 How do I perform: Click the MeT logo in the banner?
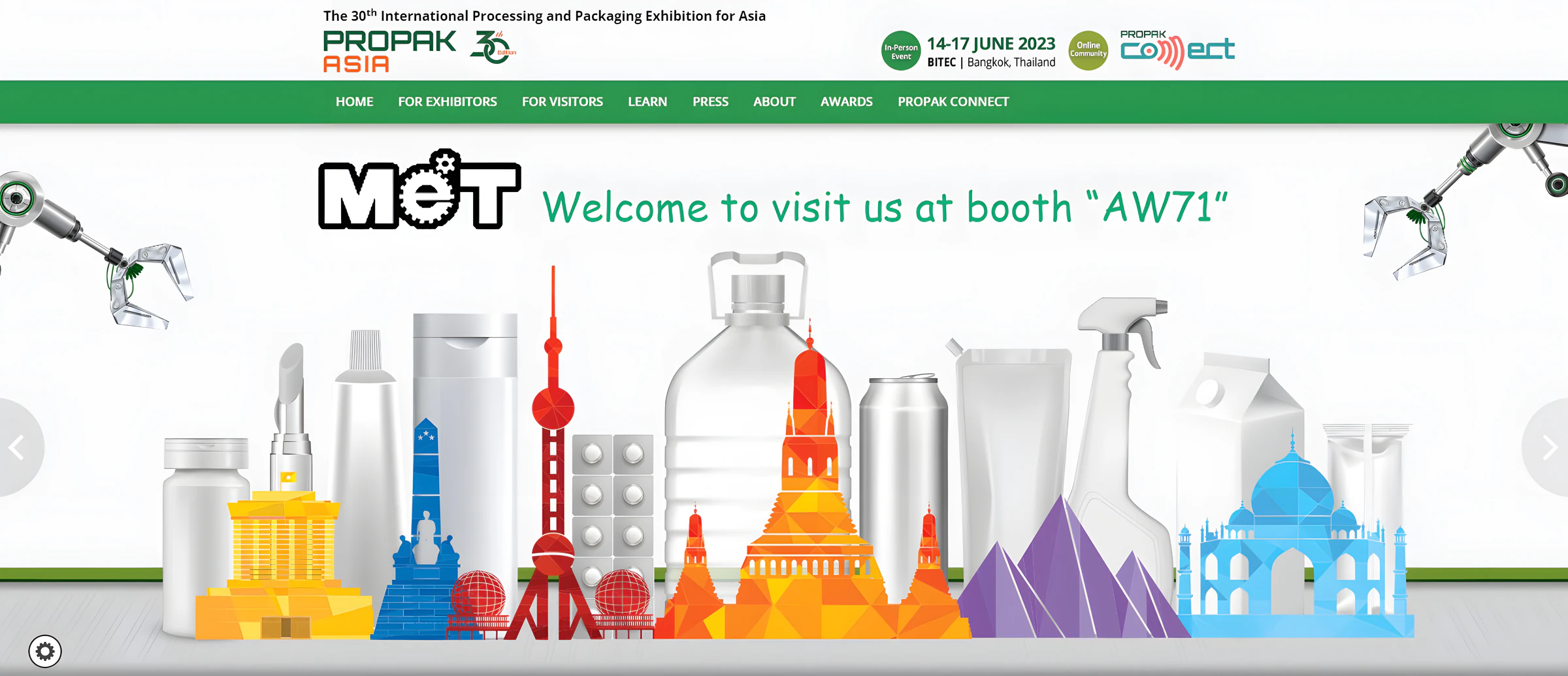[419, 189]
